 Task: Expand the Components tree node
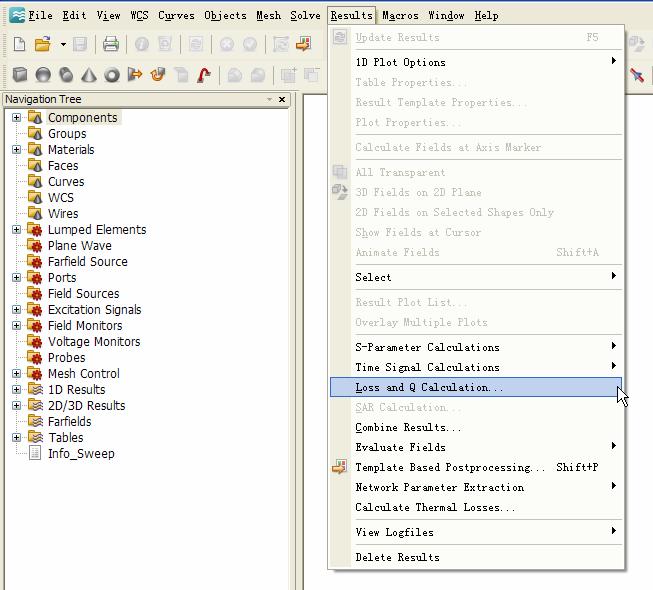tap(16, 118)
